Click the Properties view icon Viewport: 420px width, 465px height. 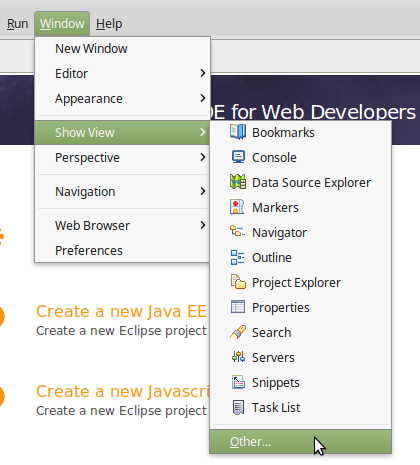pos(238,307)
